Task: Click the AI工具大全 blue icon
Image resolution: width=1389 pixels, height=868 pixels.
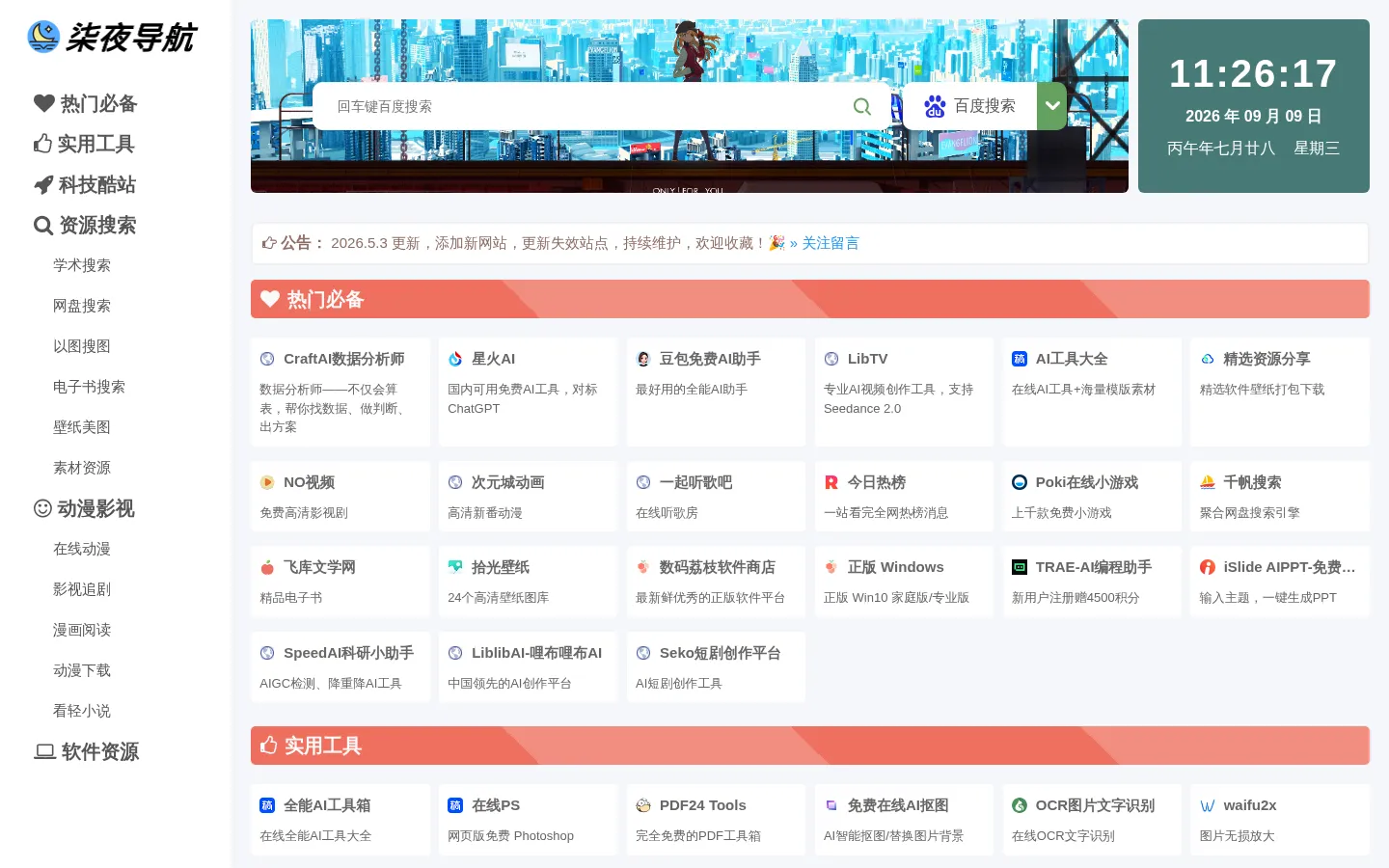Action: 1020,359
